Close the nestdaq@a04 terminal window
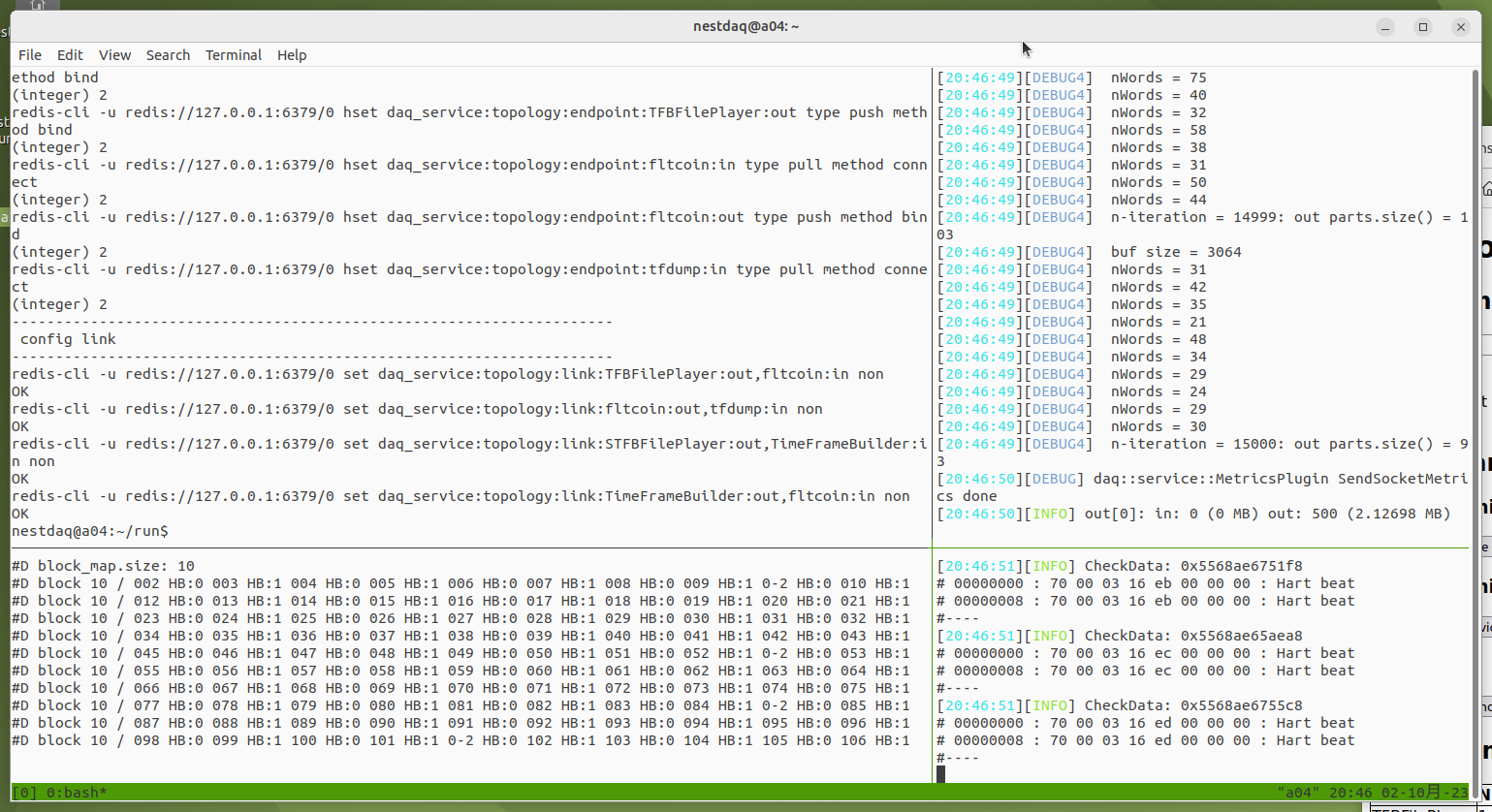Screen dimensions: 1492x812 tap(1460, 27)
